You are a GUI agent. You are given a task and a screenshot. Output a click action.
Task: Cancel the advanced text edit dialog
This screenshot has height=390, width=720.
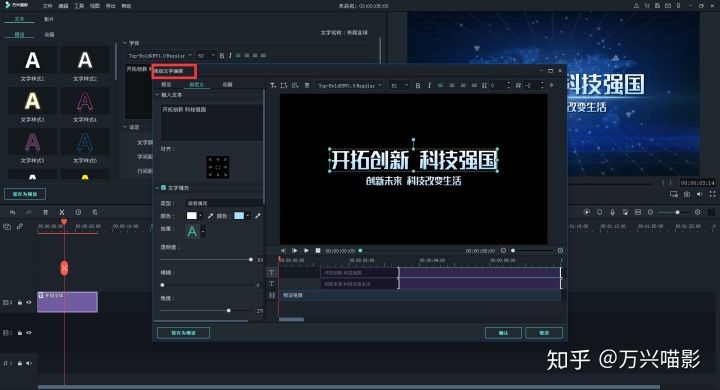coord(544,333)
